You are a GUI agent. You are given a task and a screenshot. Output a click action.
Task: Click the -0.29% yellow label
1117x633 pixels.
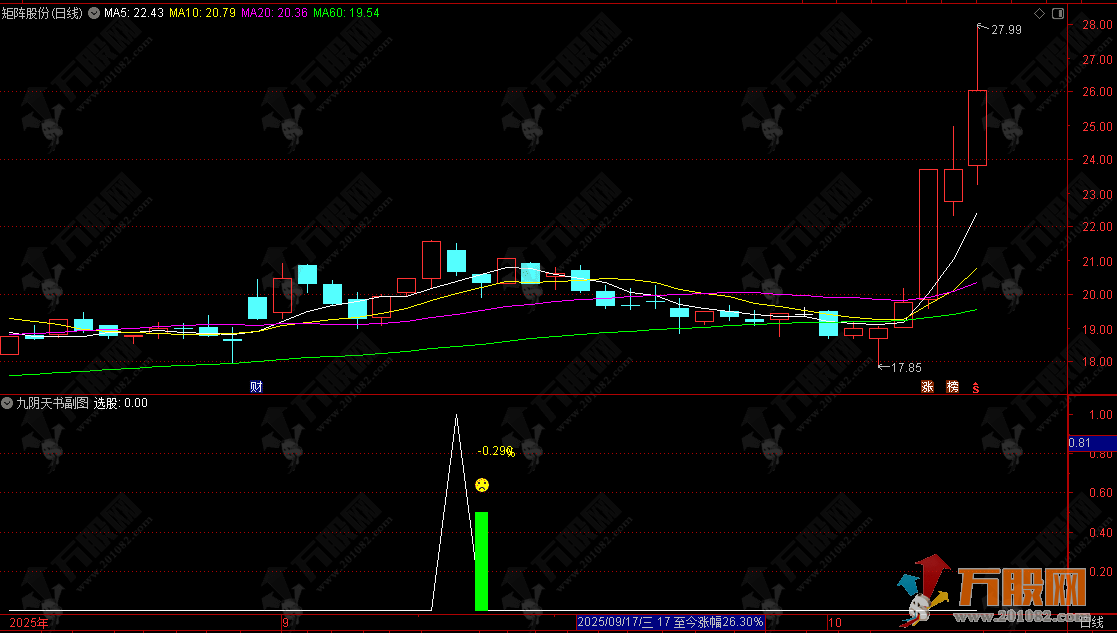pos(496,451)
